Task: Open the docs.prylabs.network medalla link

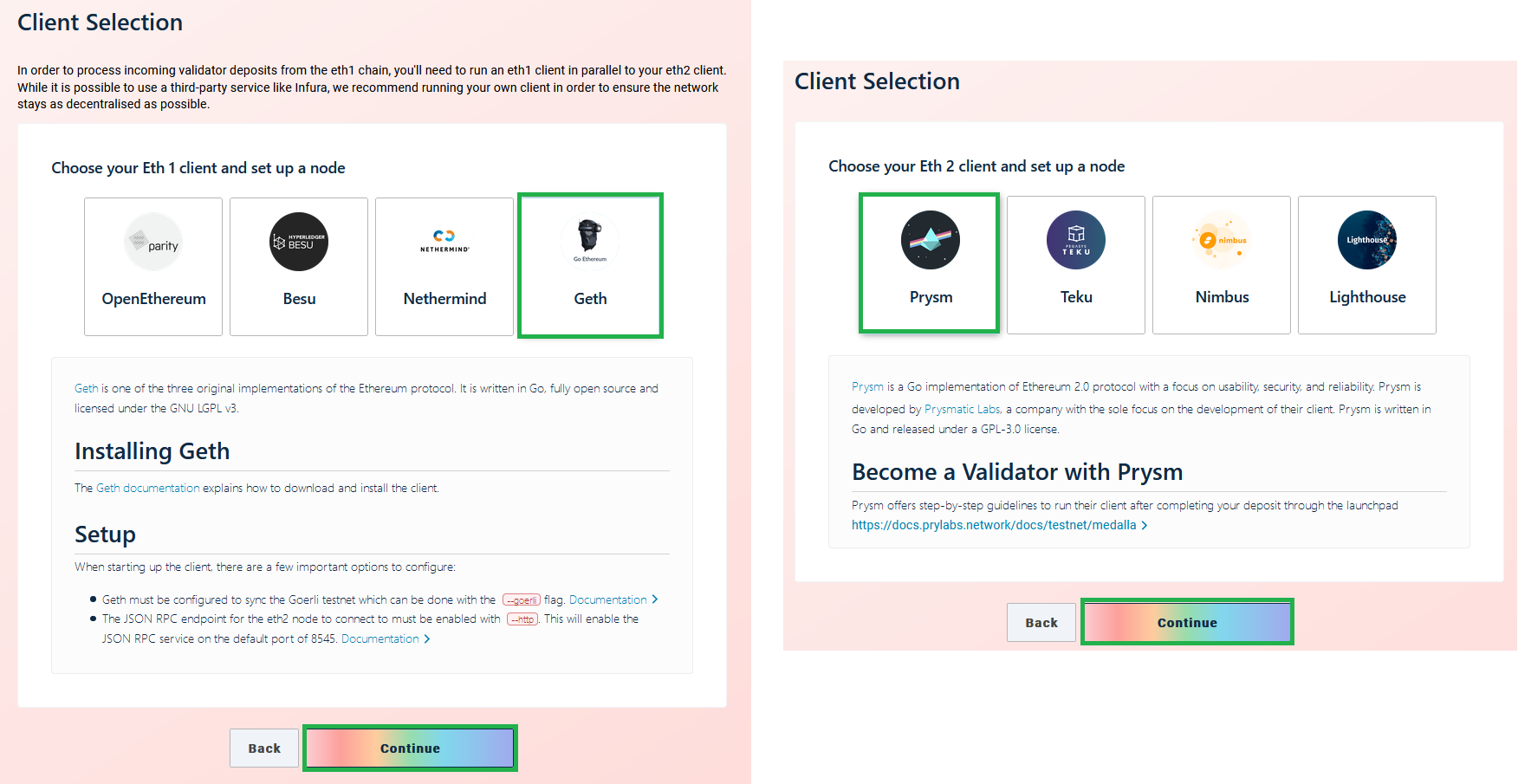Action: tap(999, 525)
